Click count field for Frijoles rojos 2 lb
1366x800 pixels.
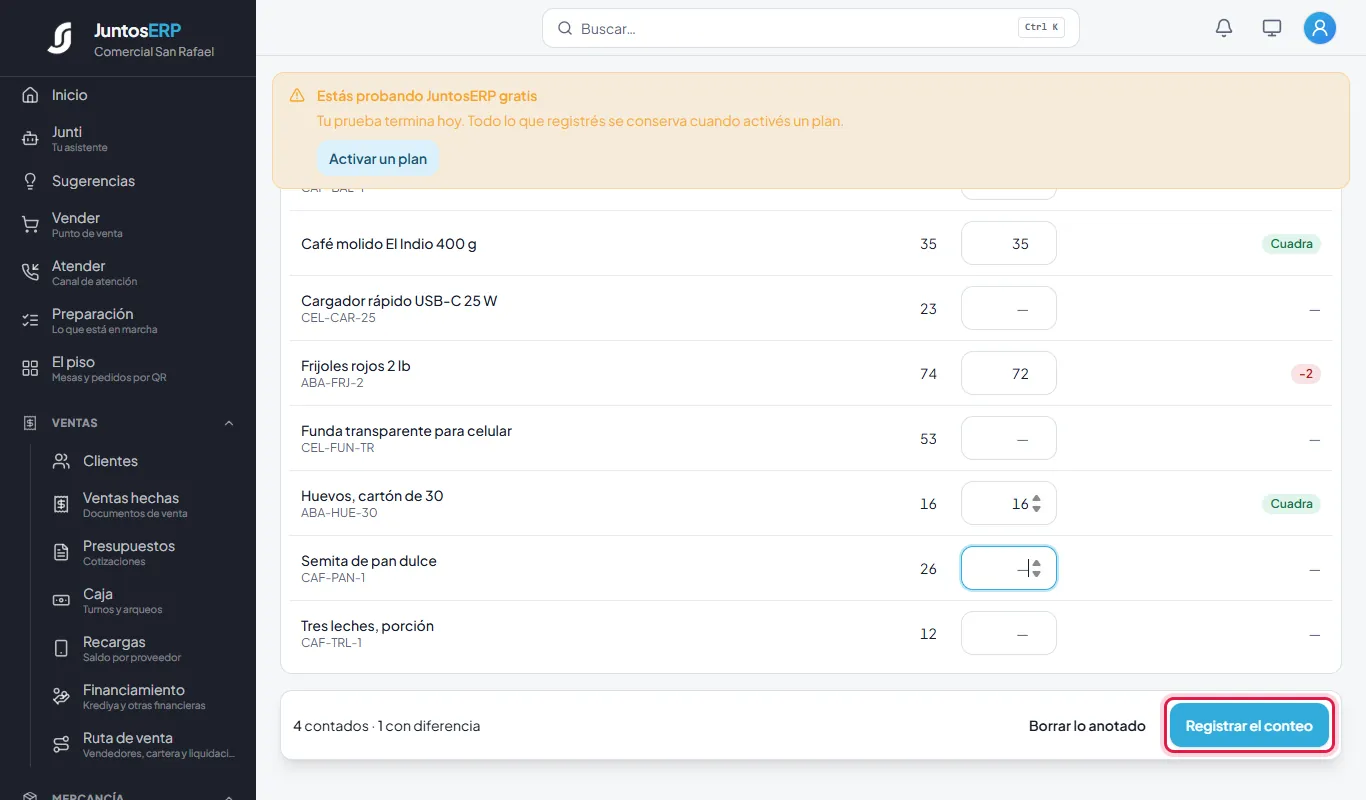tap(1009, 373)
